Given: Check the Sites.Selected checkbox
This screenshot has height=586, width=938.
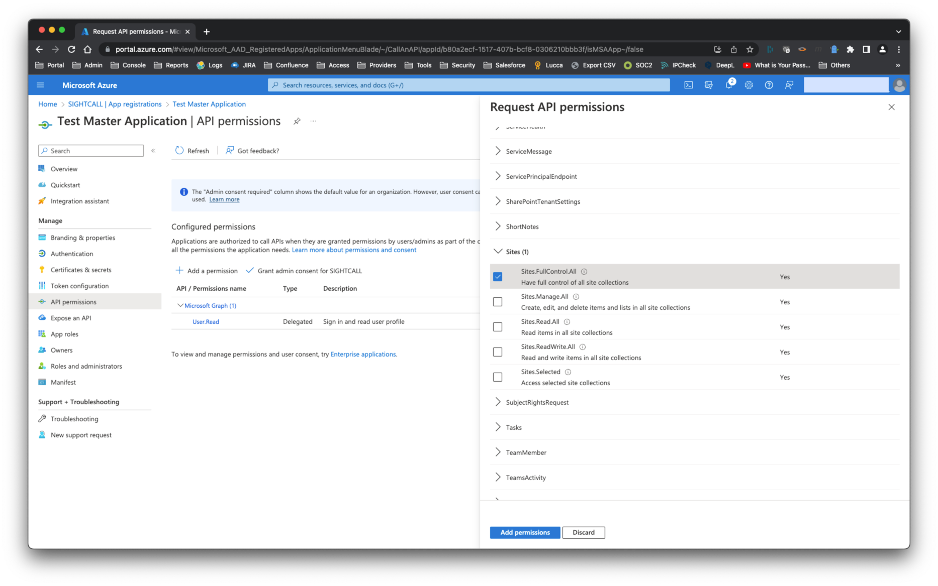Looking at the screenshot, I should pos(498,377).
